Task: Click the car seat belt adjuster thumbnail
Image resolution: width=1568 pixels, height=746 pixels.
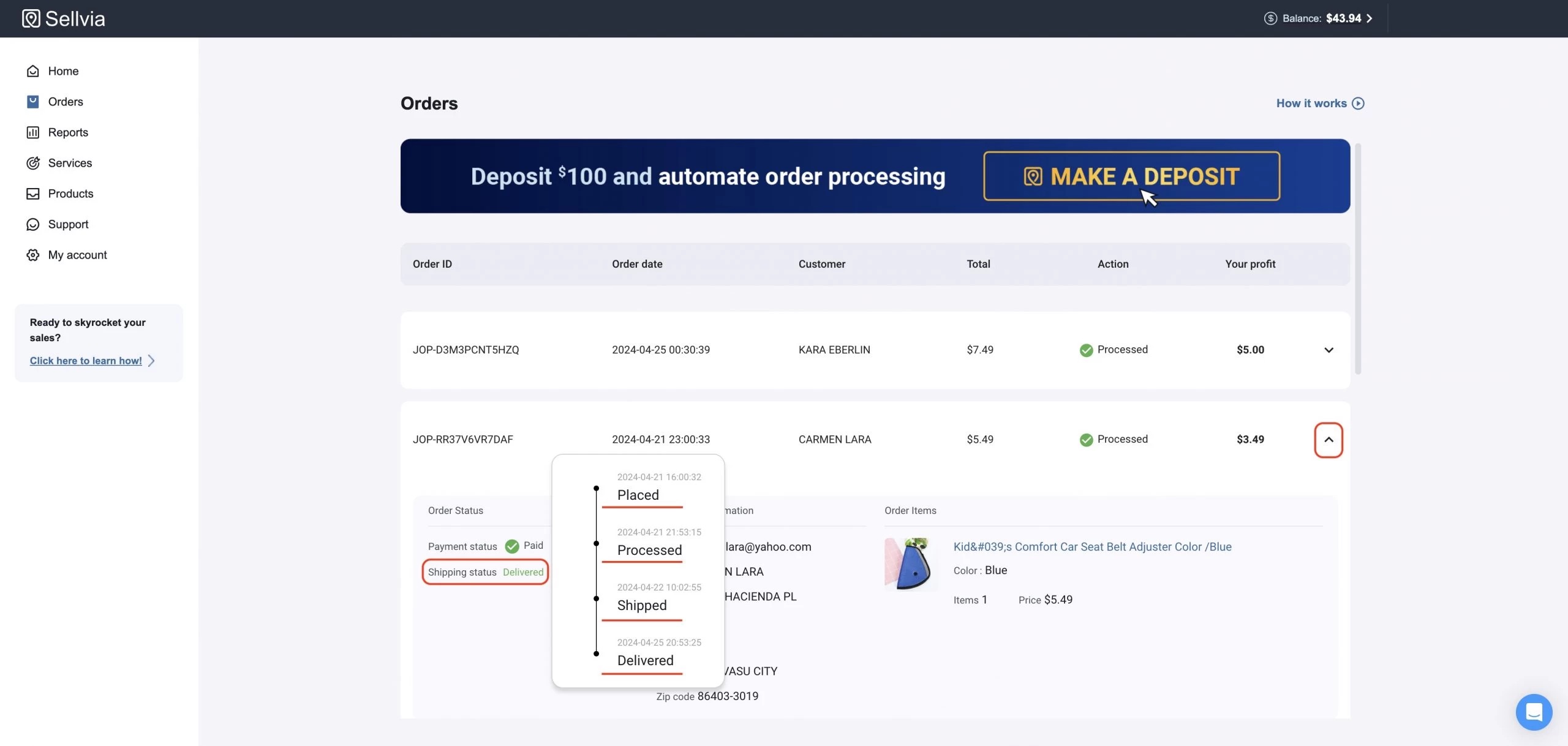Action: coord(910,563)
